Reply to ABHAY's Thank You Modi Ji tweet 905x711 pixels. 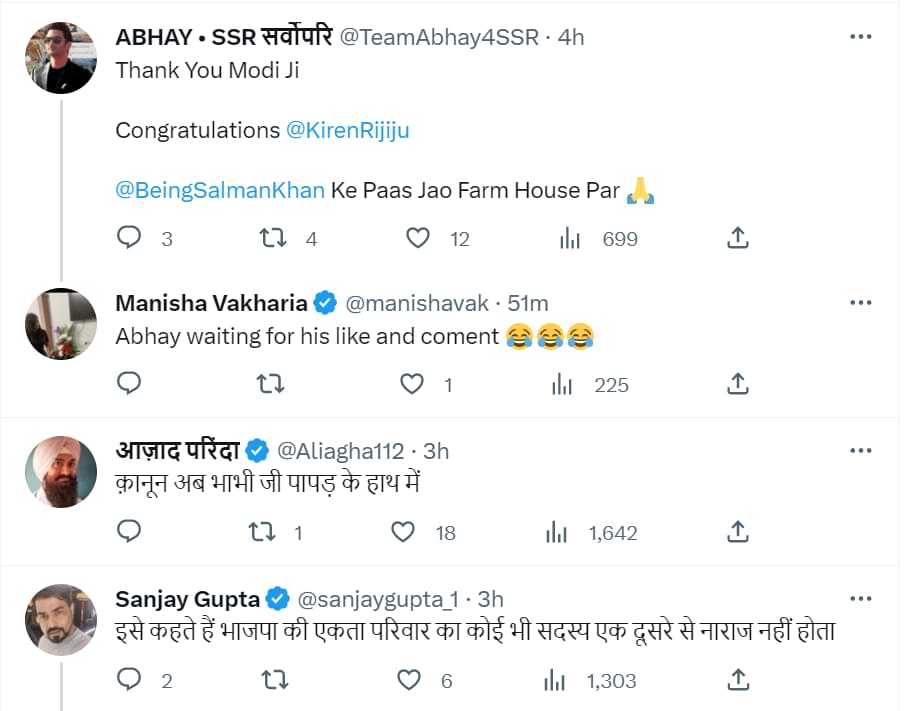click(x=129, y=238)
